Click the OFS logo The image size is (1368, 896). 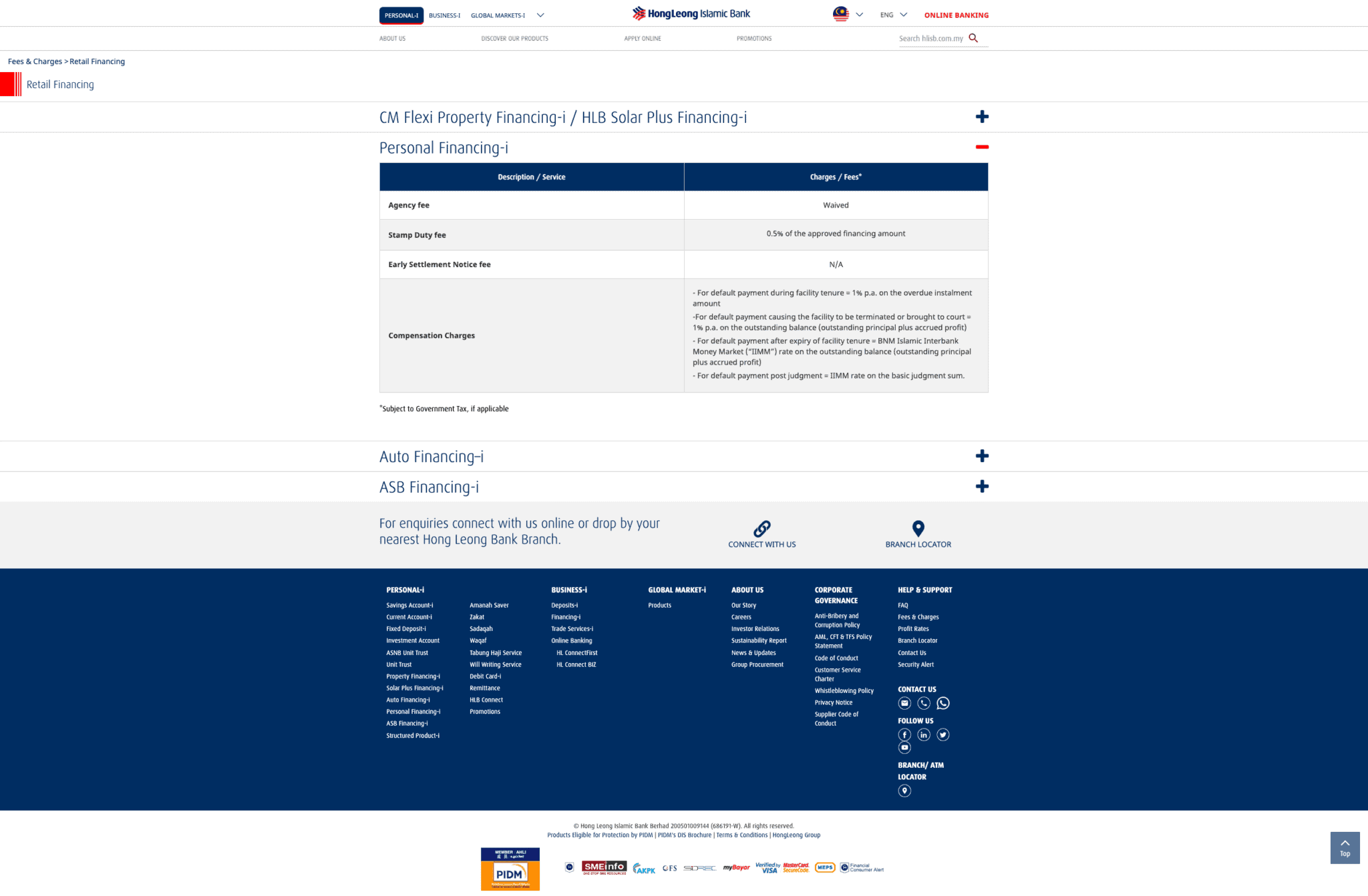[669, 869]
